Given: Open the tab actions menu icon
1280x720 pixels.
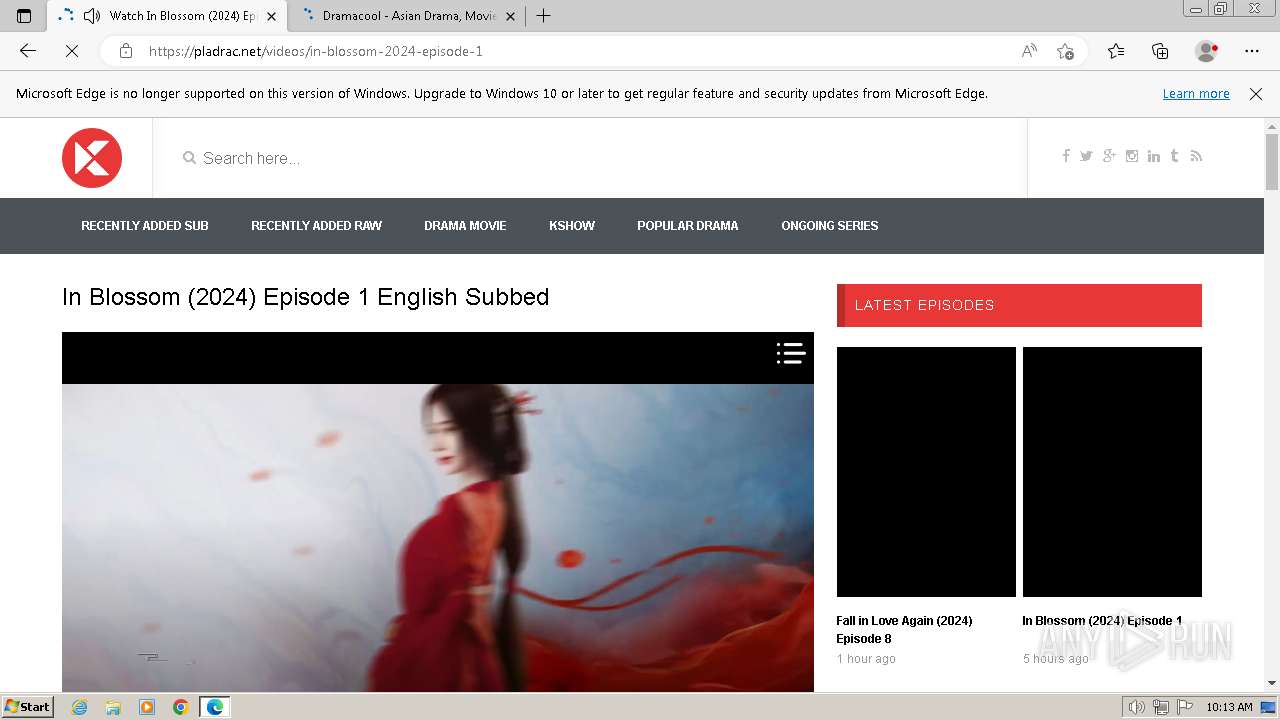Looking at the screenshot, I should coord(24,16).
